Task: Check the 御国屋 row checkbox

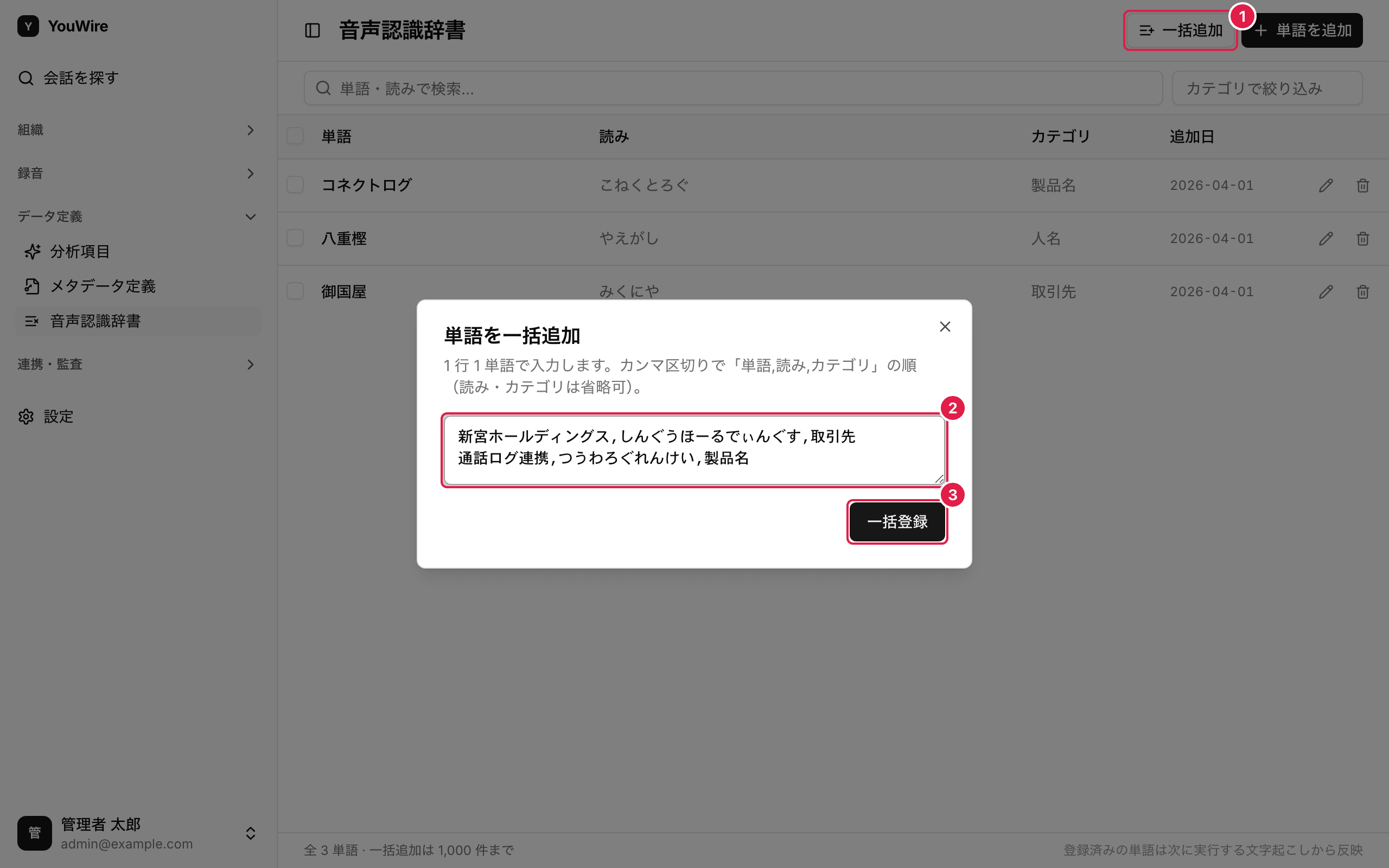Action: [x=295, y=291]
